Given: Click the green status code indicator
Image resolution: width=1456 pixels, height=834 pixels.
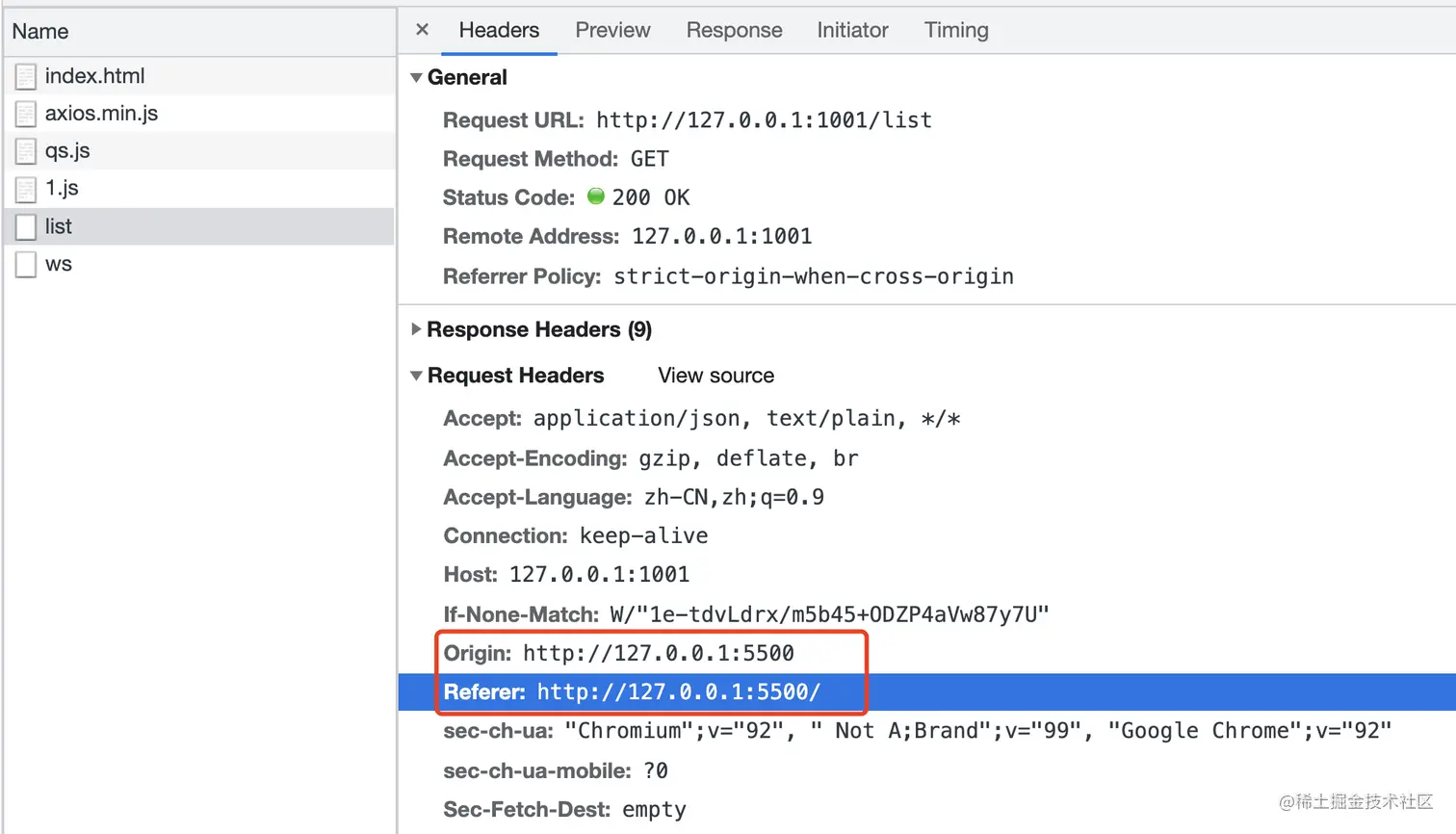Looking at the screenshot, I should coord(596,196).
